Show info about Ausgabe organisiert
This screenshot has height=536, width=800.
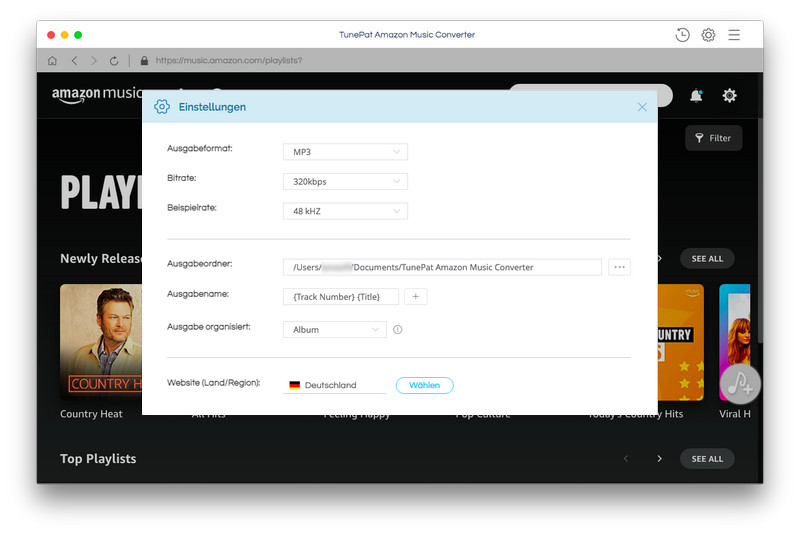(x=397, y=329)
